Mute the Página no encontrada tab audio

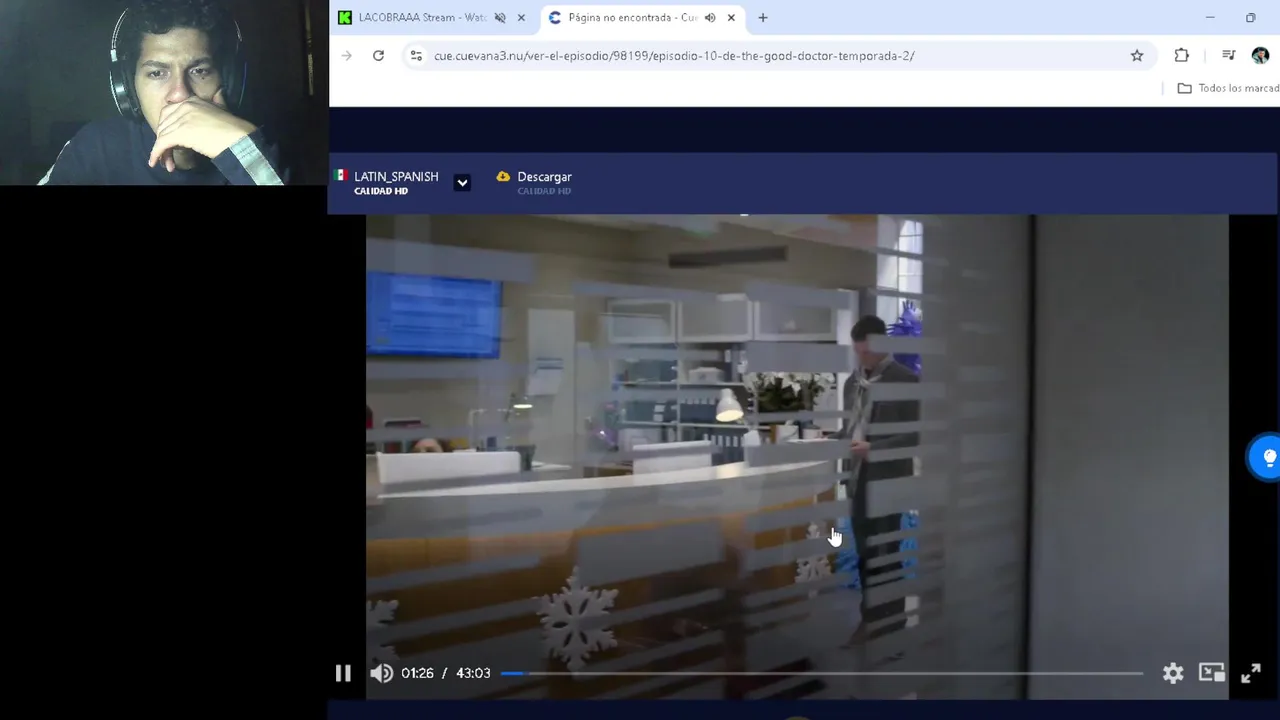[710, 17]
